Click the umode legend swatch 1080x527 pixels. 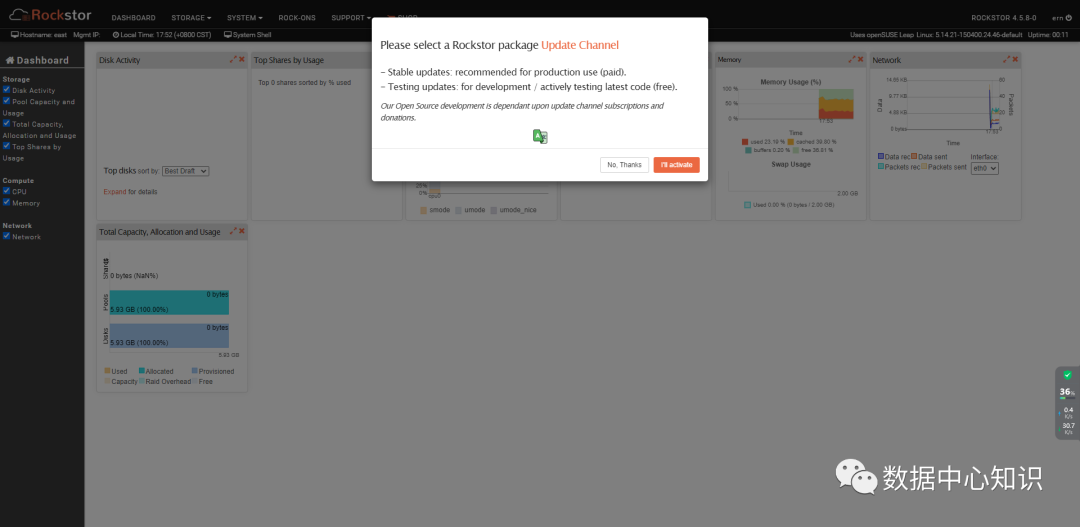[x=458, y=209]
